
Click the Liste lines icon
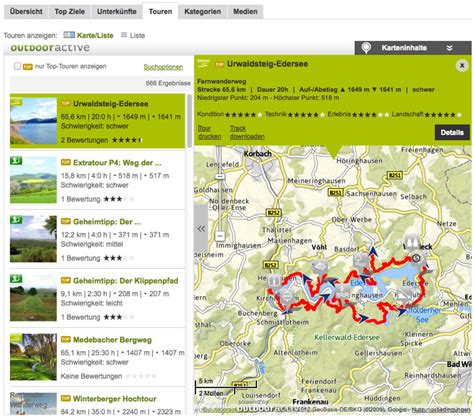124,35
